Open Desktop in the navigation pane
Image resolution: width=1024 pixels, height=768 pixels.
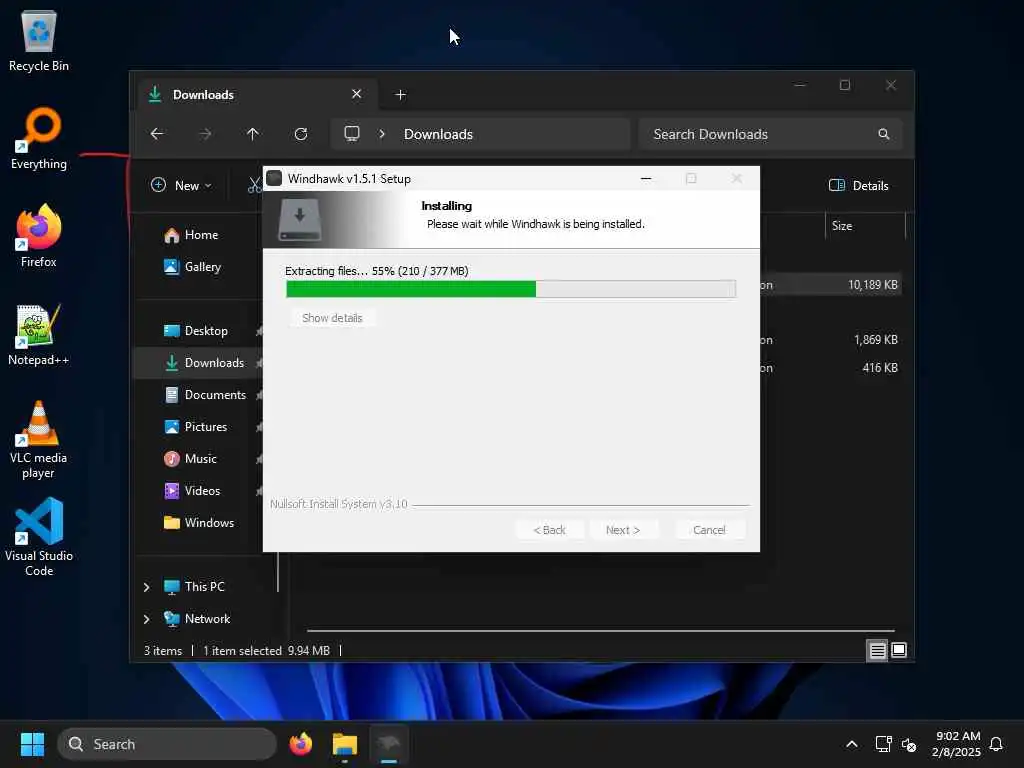[x=195, y=330]
